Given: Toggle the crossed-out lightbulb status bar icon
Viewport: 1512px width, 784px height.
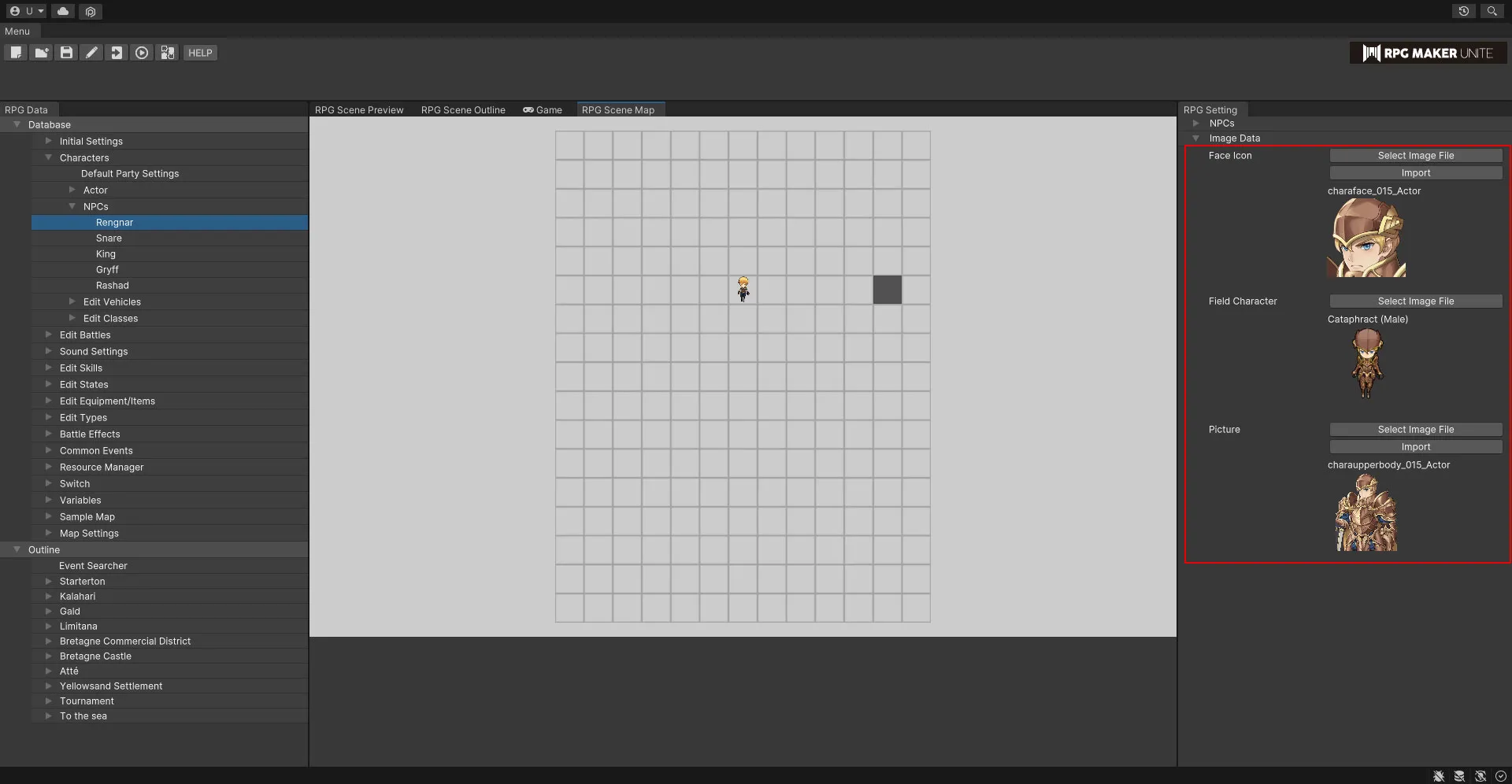Looking at the screenshot, I should tap(1480, 776).
